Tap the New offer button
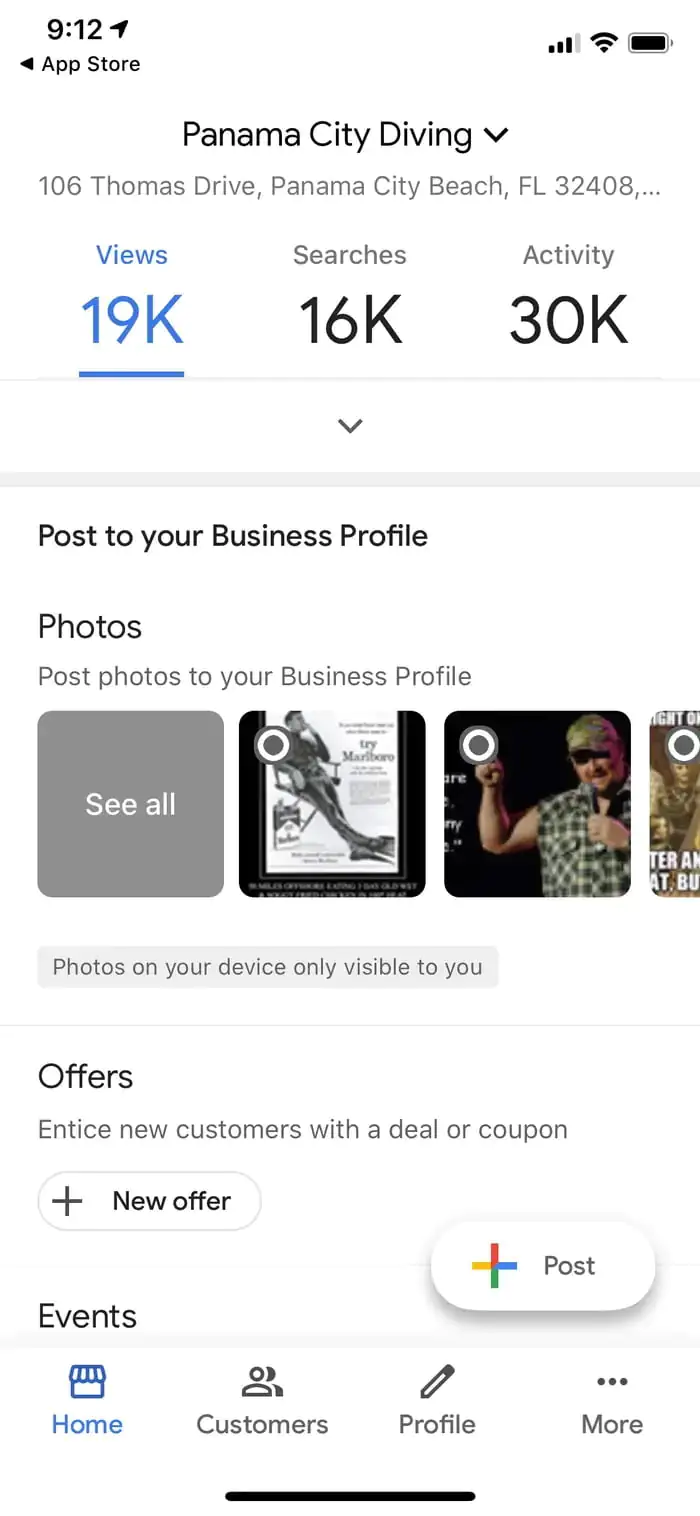Viewport: 700px width, 1516px height. pos(149,1201)
